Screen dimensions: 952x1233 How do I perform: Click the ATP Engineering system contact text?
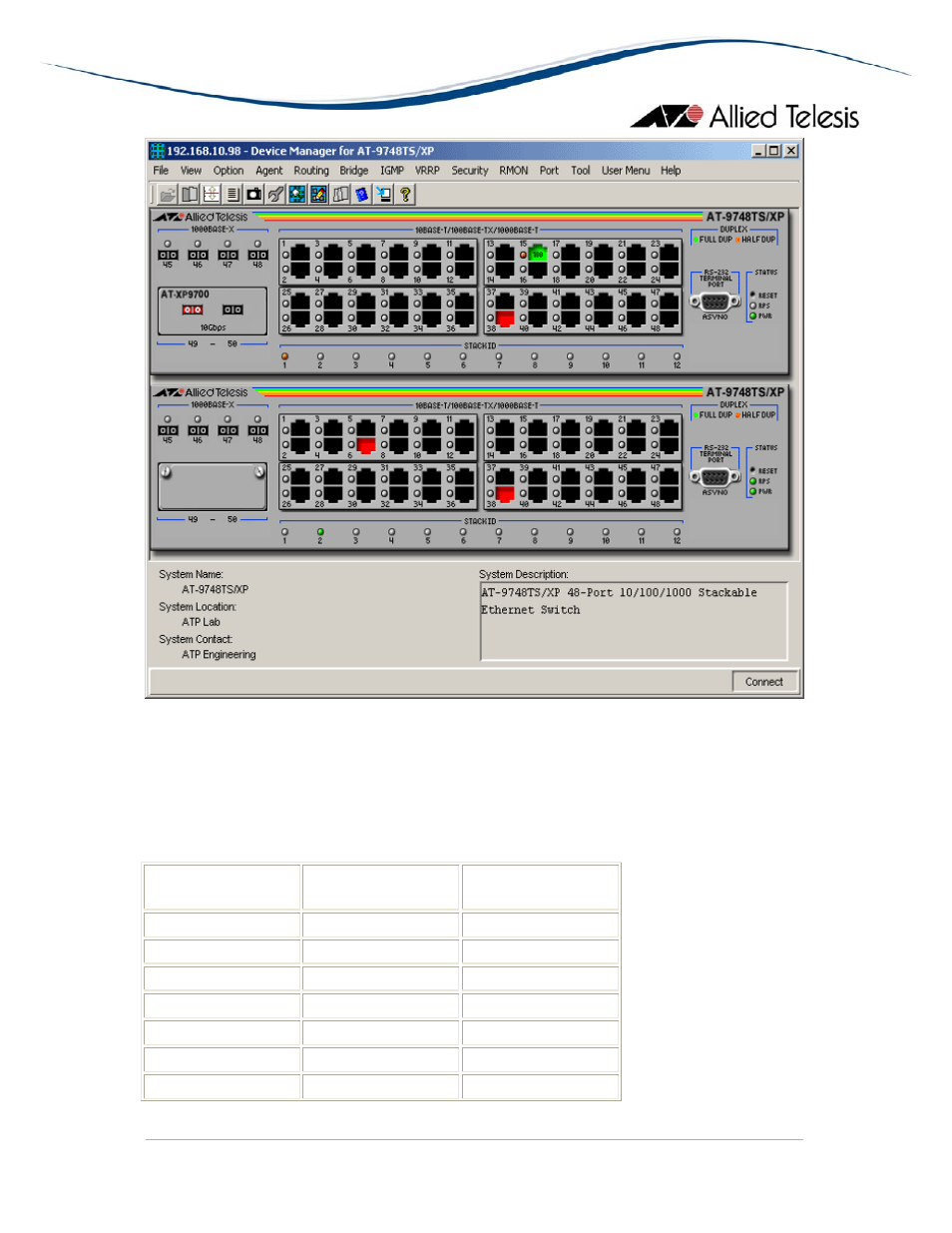coord(219,655)
